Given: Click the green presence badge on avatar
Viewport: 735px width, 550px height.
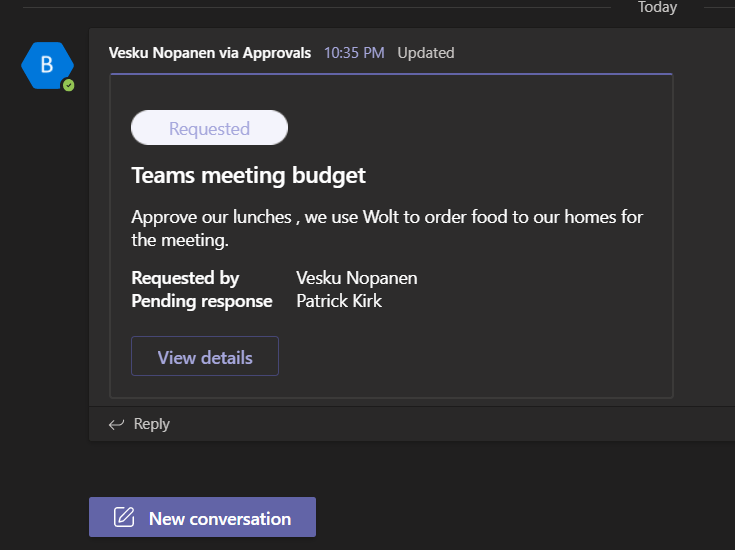Looking at the screenshot, I should 68,86.
